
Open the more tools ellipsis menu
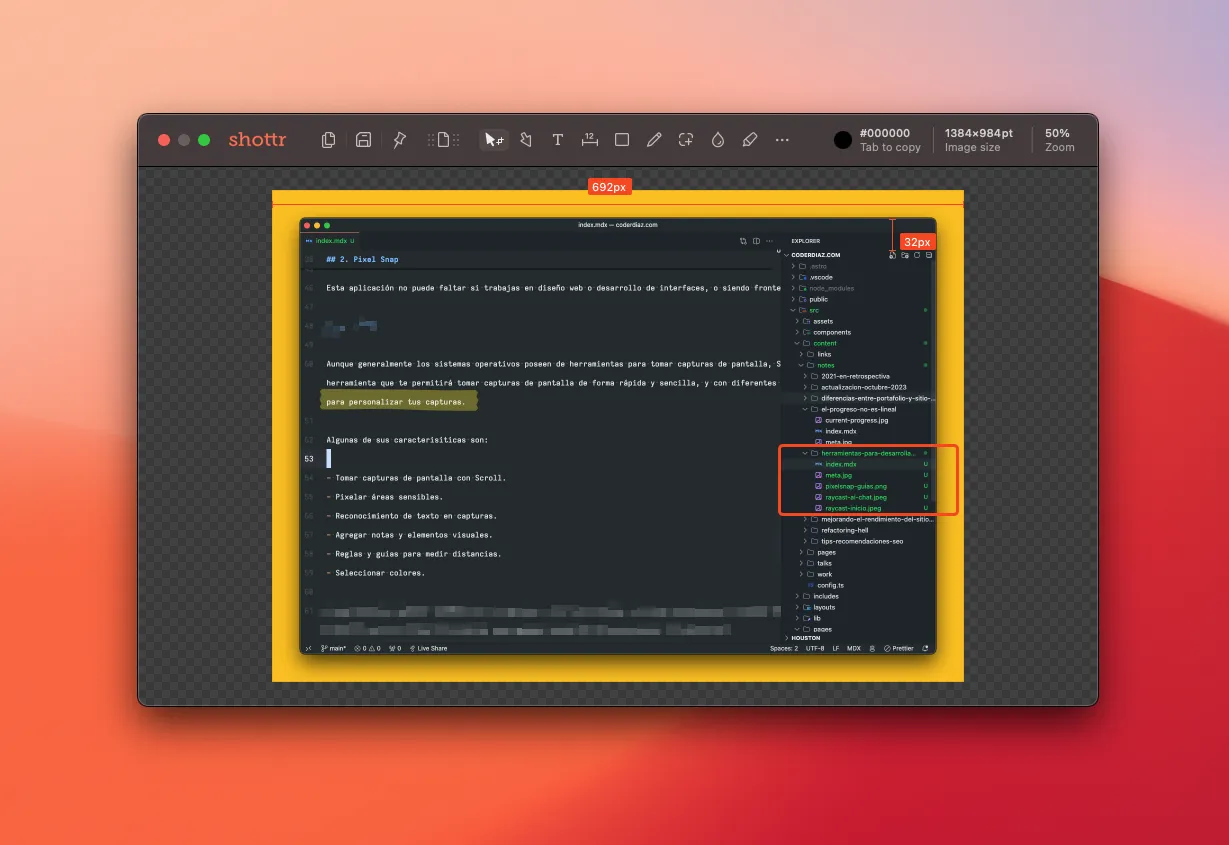(x=782, y=140)
